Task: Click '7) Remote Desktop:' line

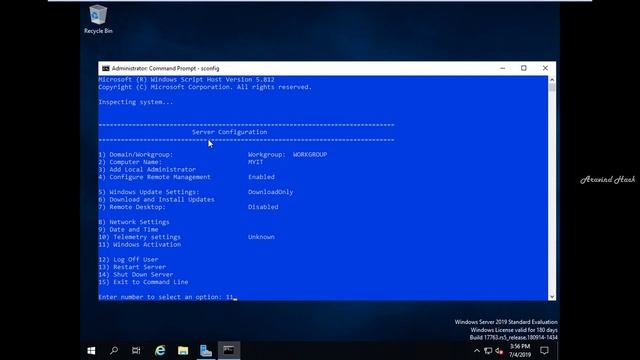Action: [x=132, y=207]
